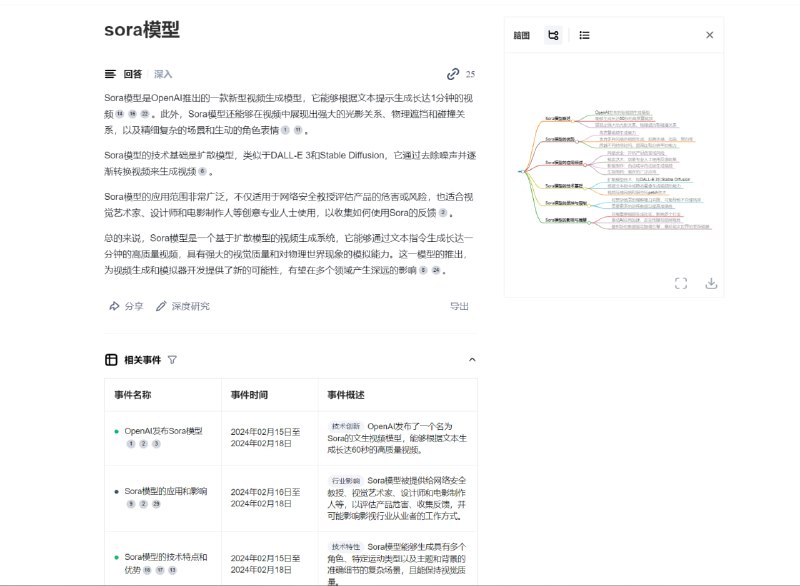Click the share icon next to 分享
The height and width of the screenshot is (586, 800).
(x=113, y=306)
